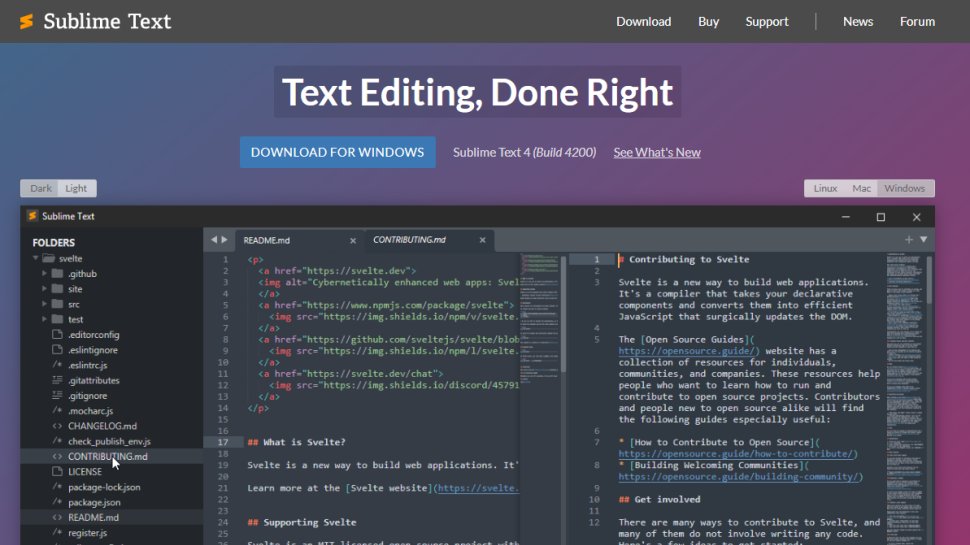Viewport: 970px width, 545px height.
Task: Show the Mac screenshot version
Action: coord(861,188)
